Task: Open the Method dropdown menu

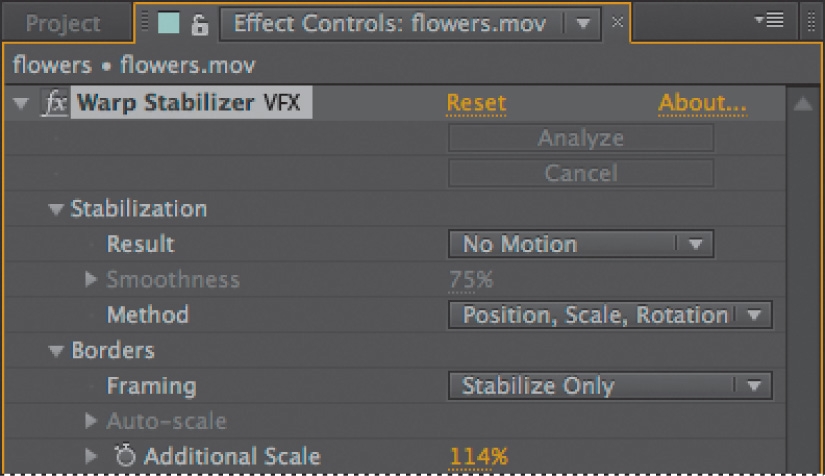Action: (x=610, y=315)
